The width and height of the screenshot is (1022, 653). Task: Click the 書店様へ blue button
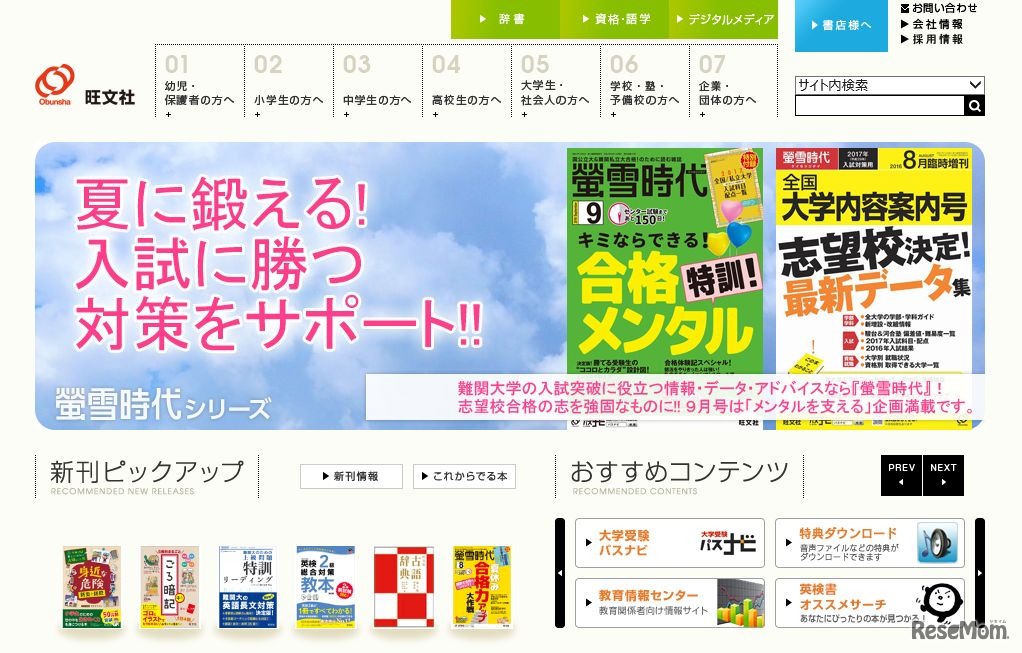coord(841,25)
